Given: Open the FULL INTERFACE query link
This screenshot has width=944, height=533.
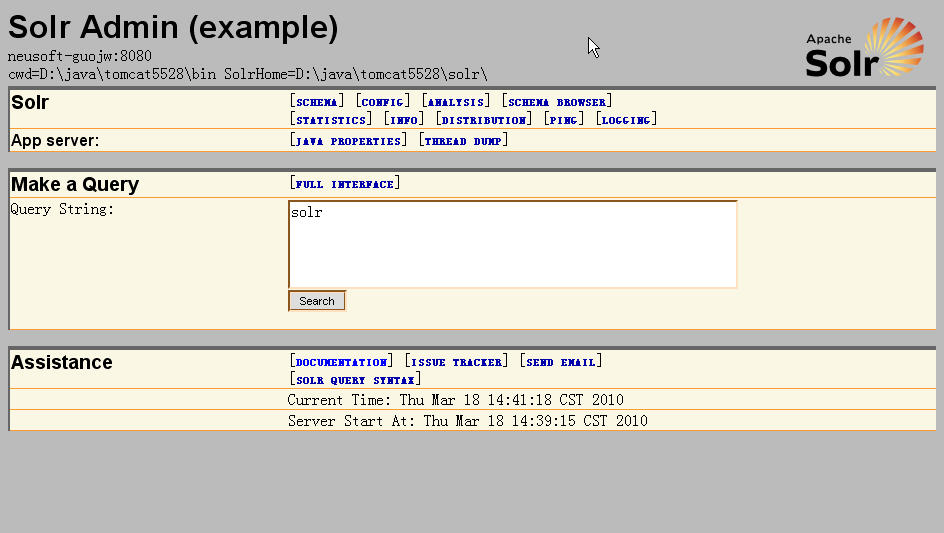Looking at the screenshot, I should pos(344,184).
